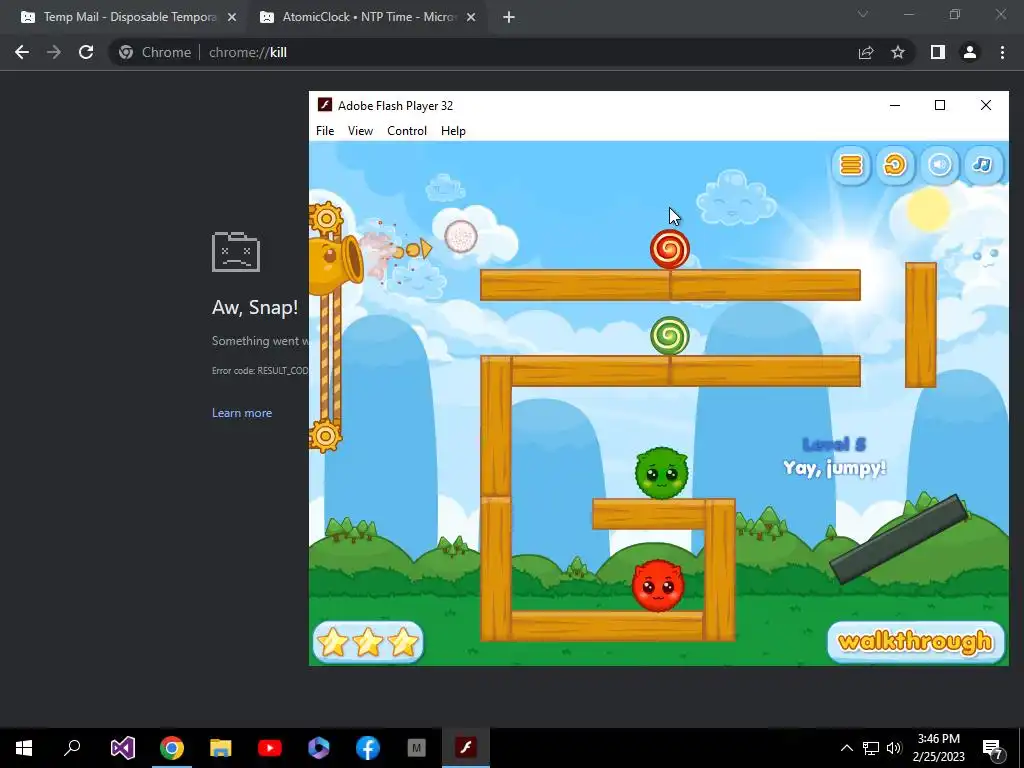Select Flash Player taskbar icon
Screen dimensions: 1024x768
(466, 748)
